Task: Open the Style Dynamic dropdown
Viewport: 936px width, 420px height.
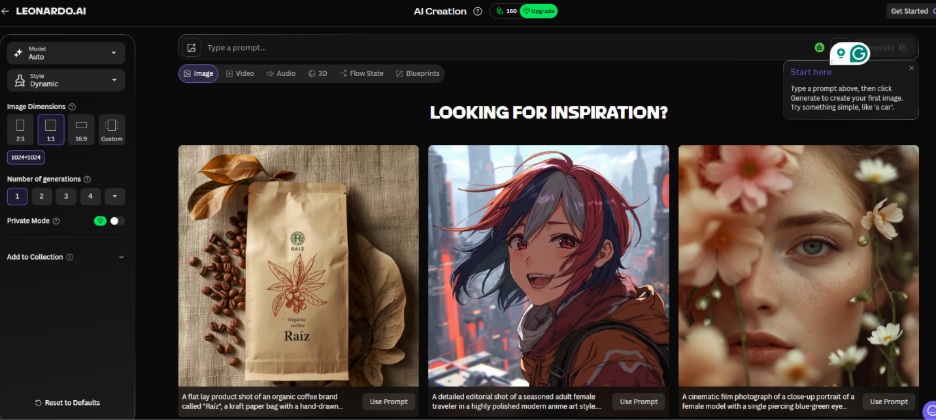Action: click(x=66, y=81)
